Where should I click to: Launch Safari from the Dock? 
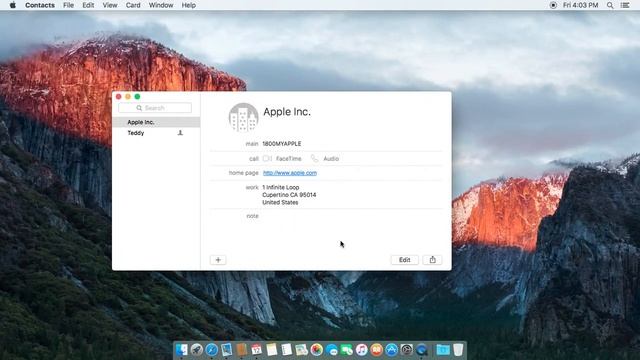click(x=211, y=350)
